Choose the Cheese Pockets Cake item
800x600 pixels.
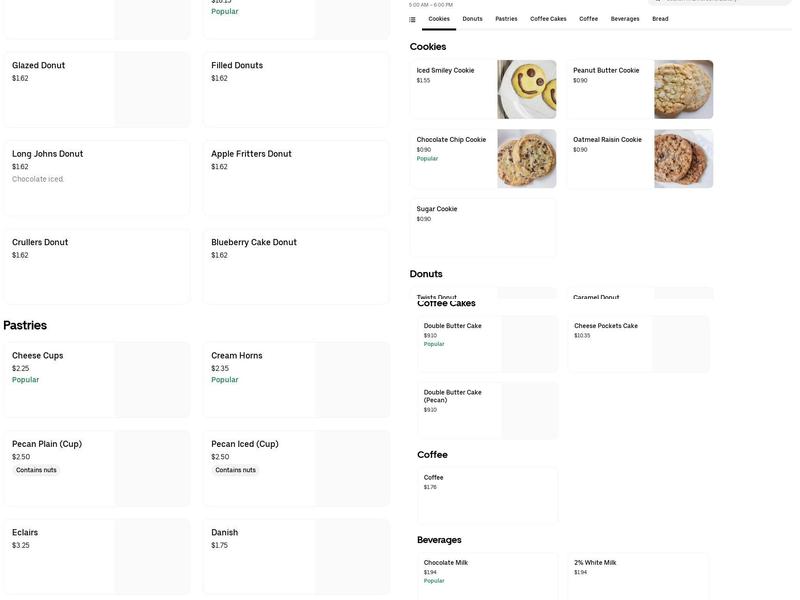[x=638, y=344]
